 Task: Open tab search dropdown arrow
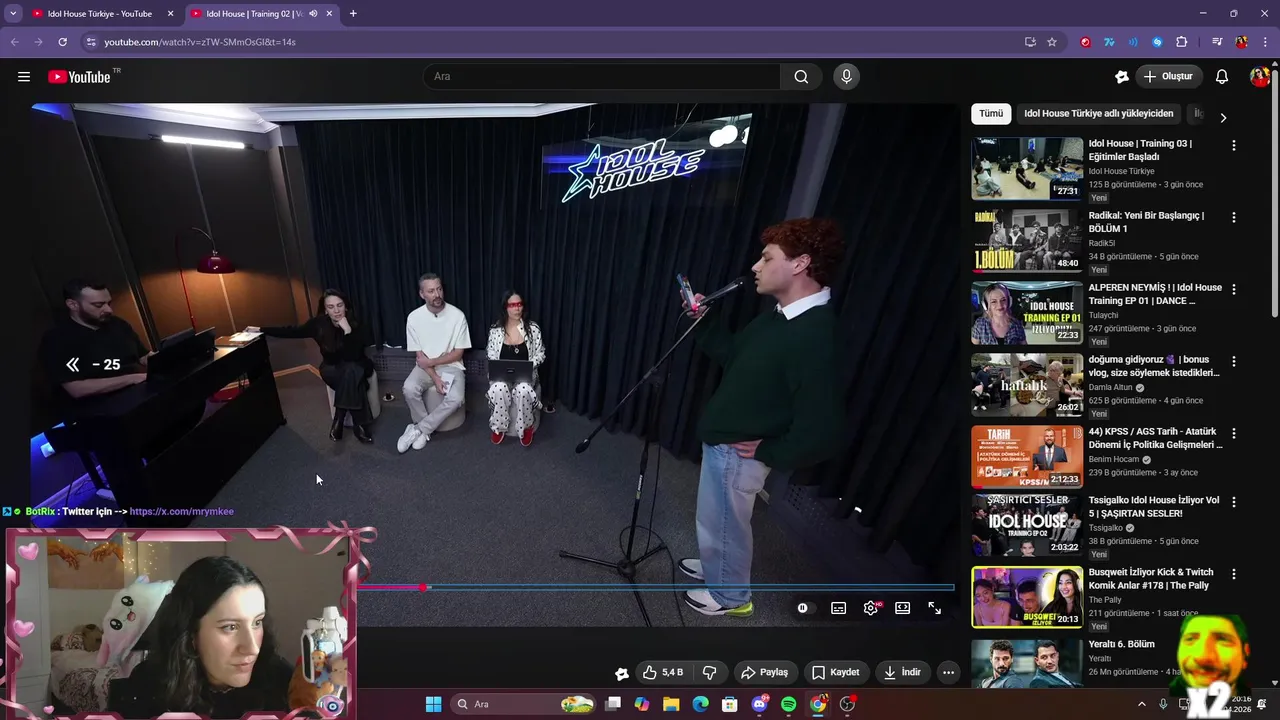[x=13, y=14]
